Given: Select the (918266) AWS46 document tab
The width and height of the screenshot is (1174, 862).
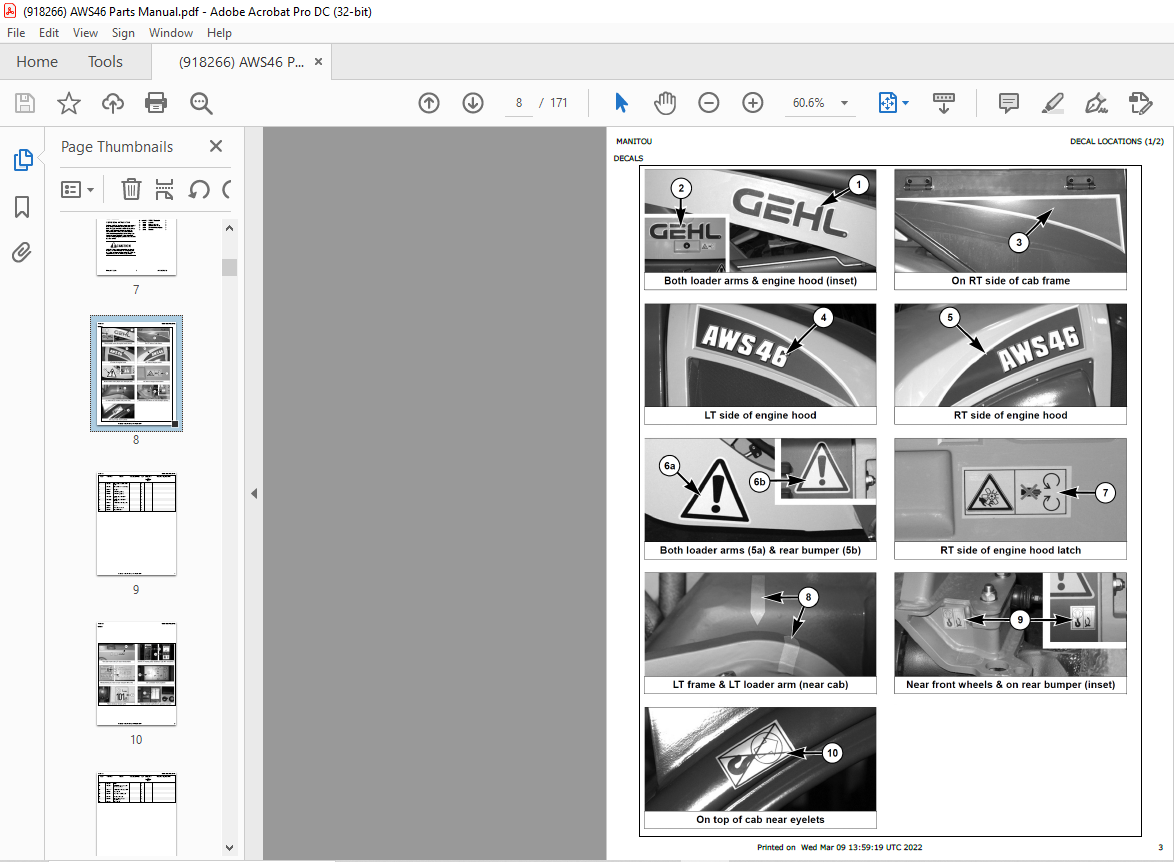Looking at the screenshot, I should click(x=241, y=62).
